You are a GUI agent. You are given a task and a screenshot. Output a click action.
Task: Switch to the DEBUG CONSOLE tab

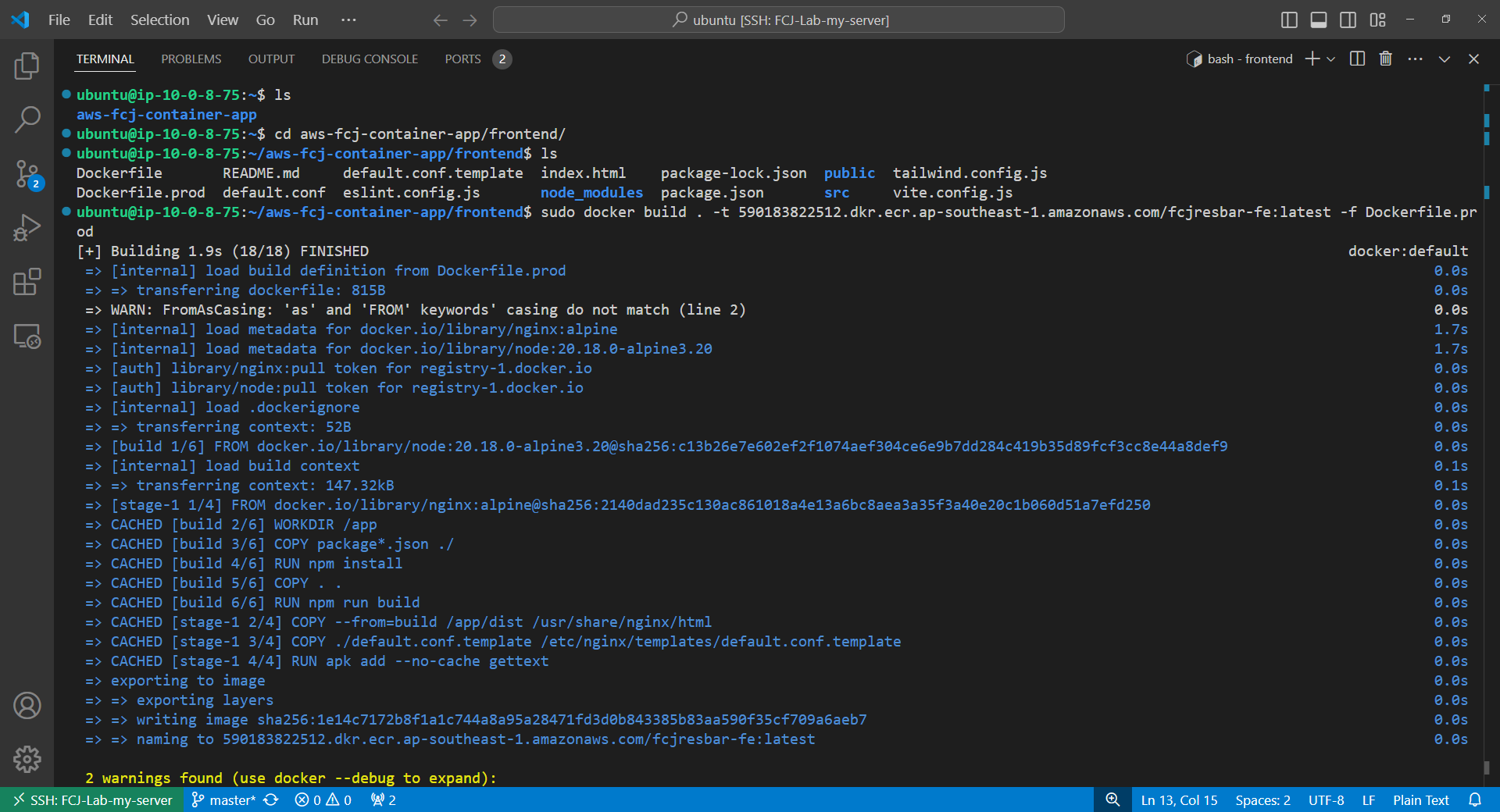pos(370,59)
